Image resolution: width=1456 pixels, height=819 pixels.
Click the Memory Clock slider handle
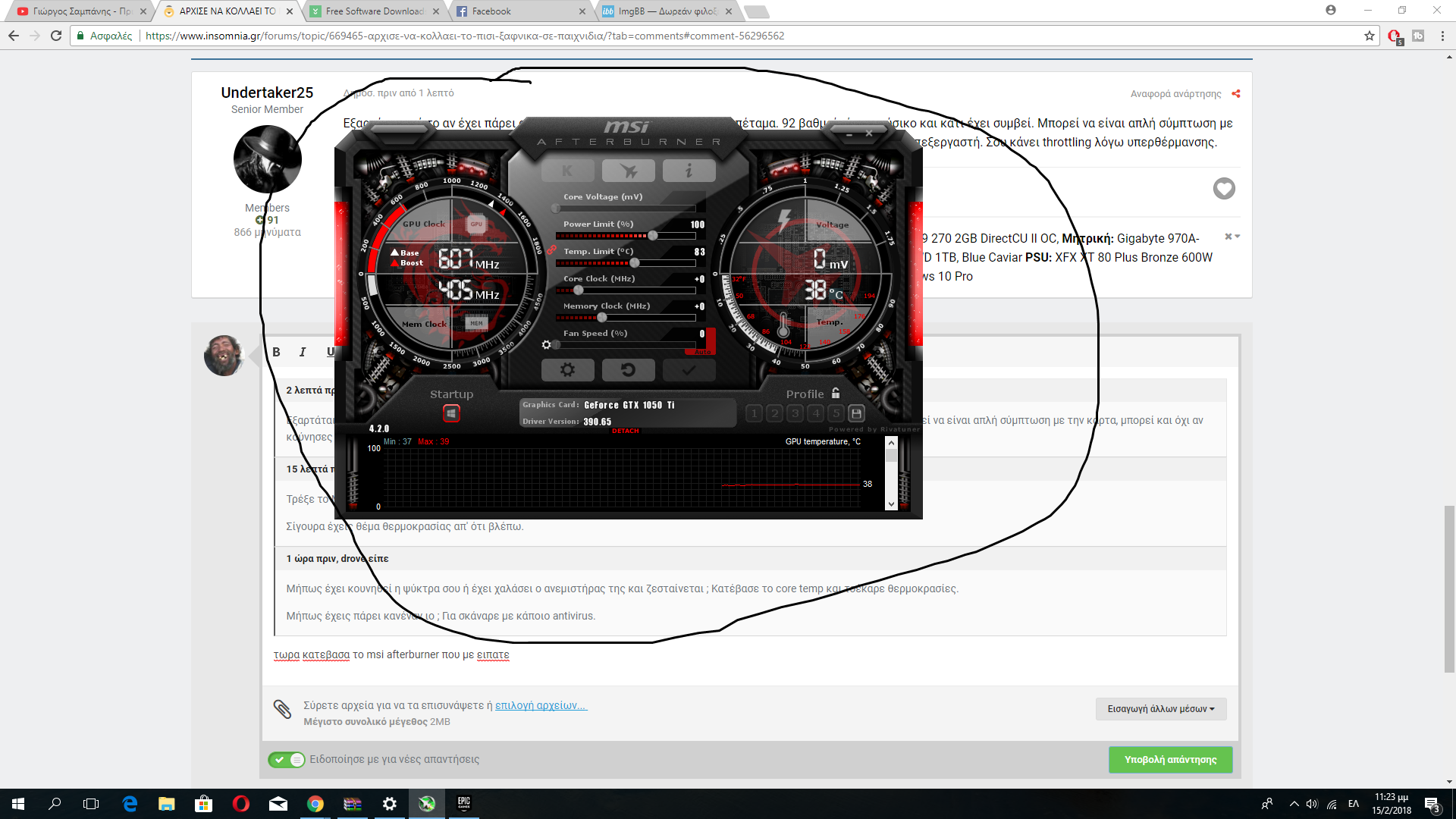pos(602,318)
